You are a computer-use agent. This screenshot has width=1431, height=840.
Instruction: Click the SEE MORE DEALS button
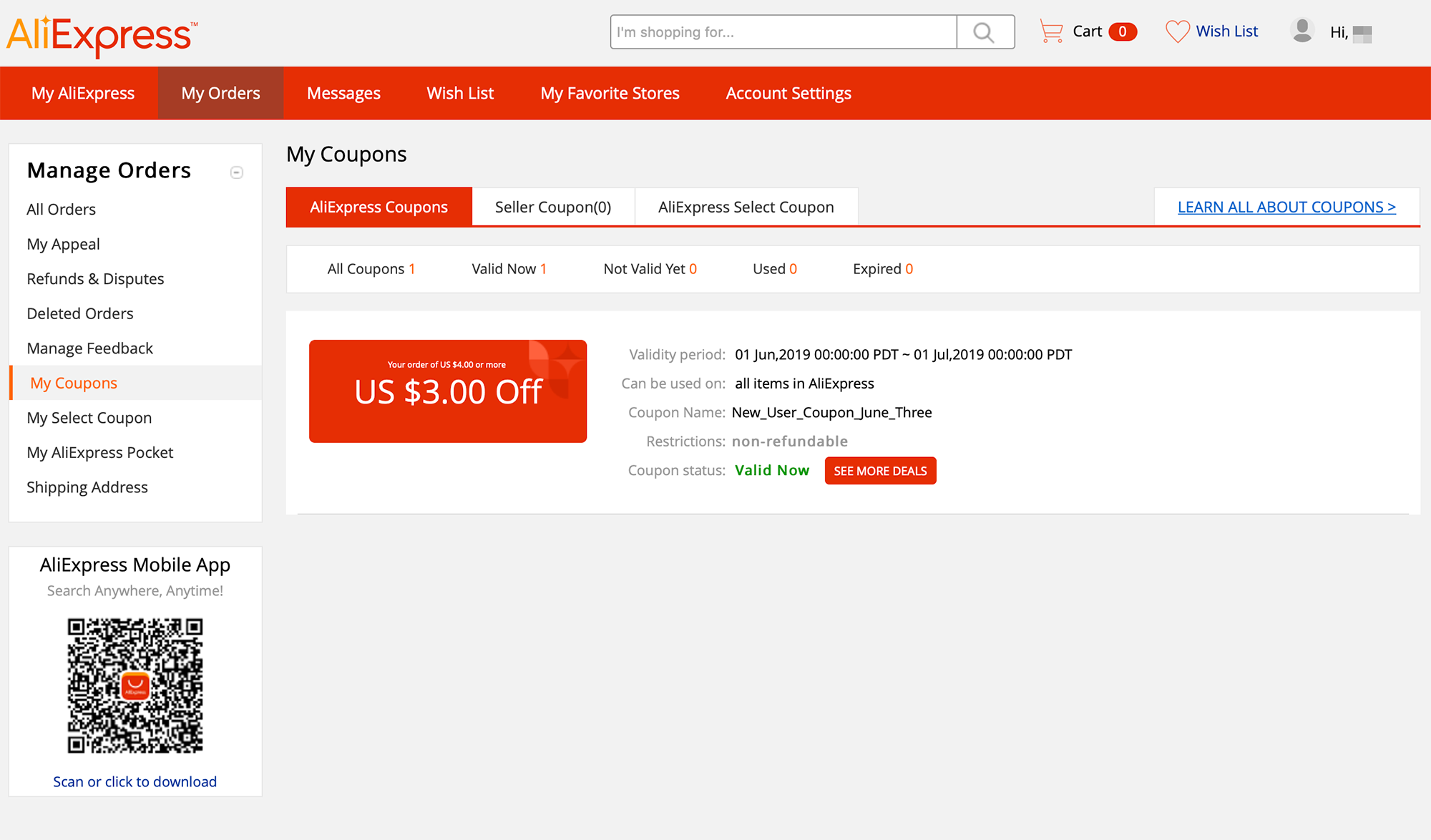(880, 471)
